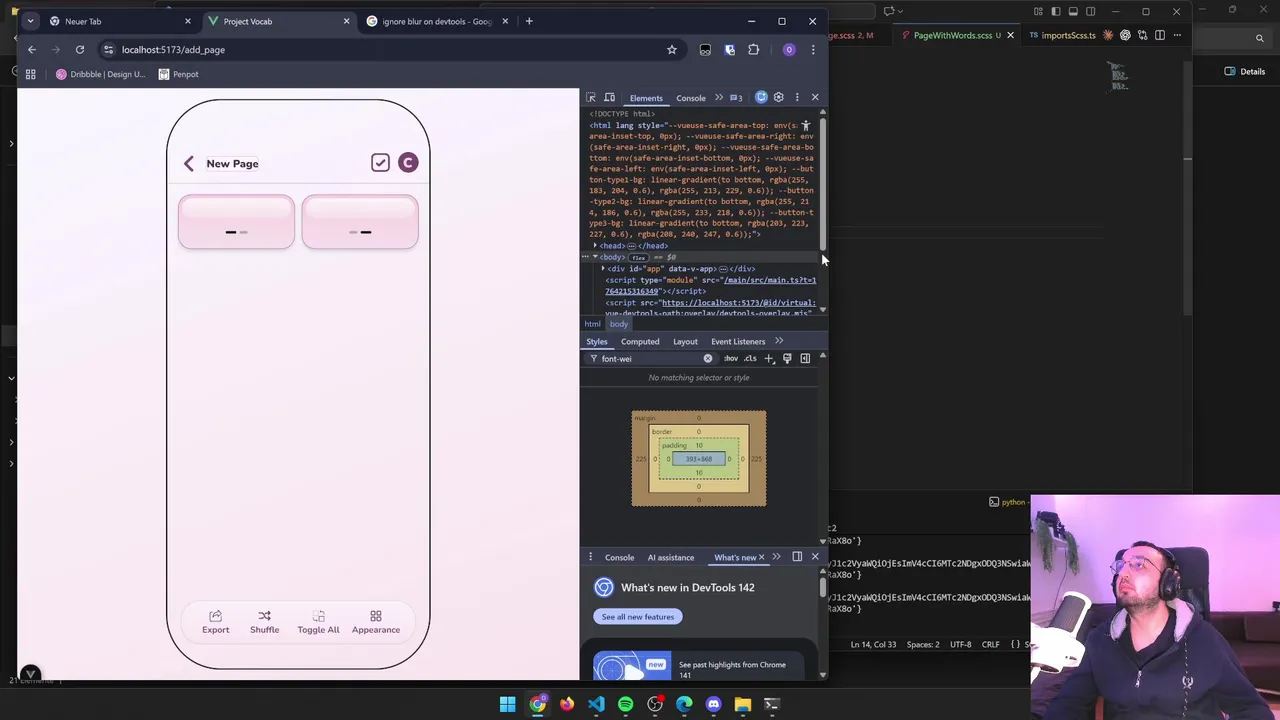
Task: Close the What's new tab
Action: pos(761,557)
